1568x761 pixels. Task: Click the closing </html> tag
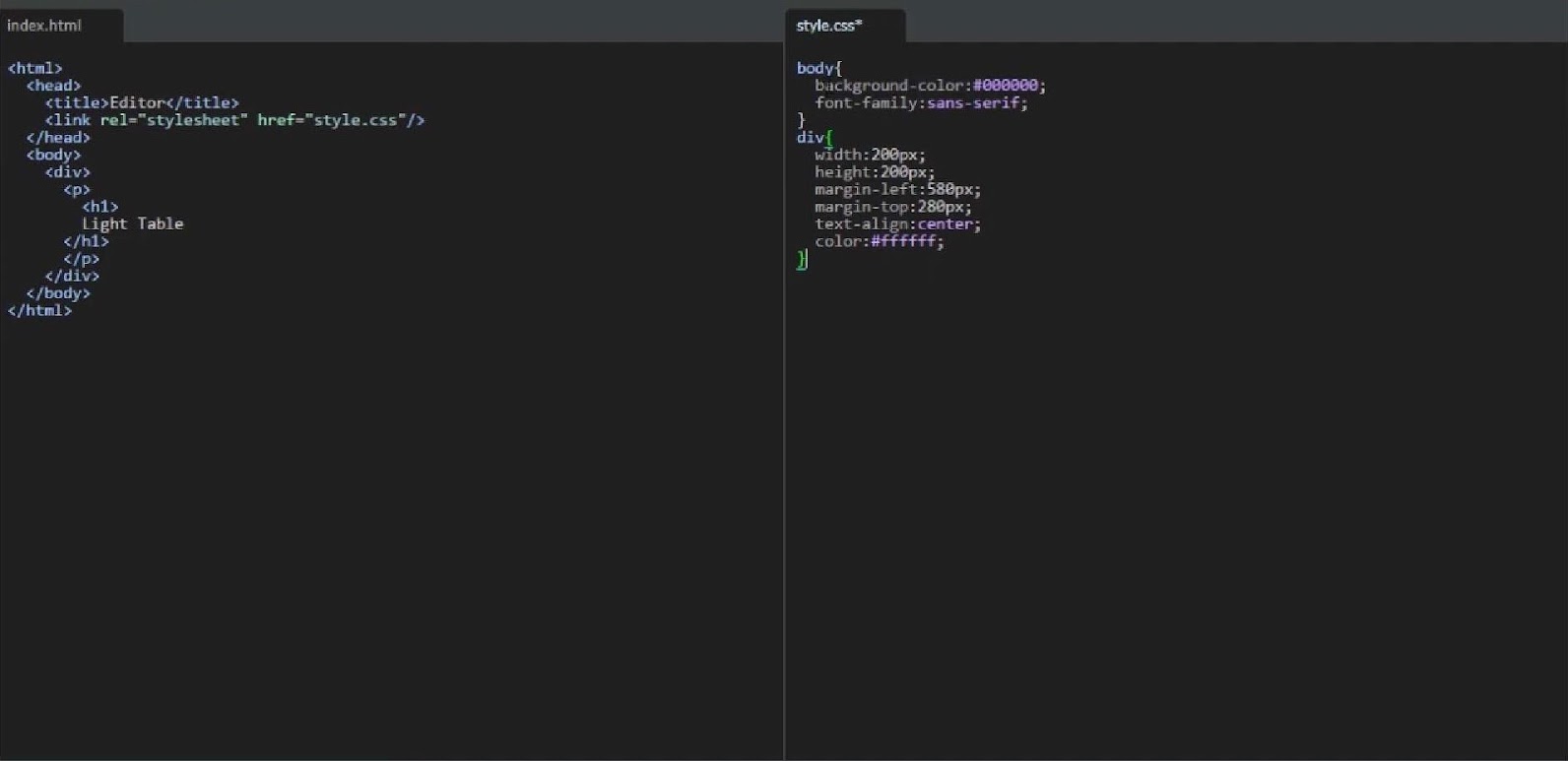click(x=39, y=310)
